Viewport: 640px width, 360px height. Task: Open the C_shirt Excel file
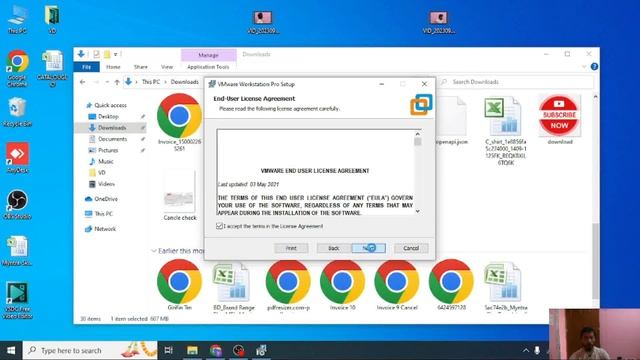pyautogui.click(x=505, y=131)
